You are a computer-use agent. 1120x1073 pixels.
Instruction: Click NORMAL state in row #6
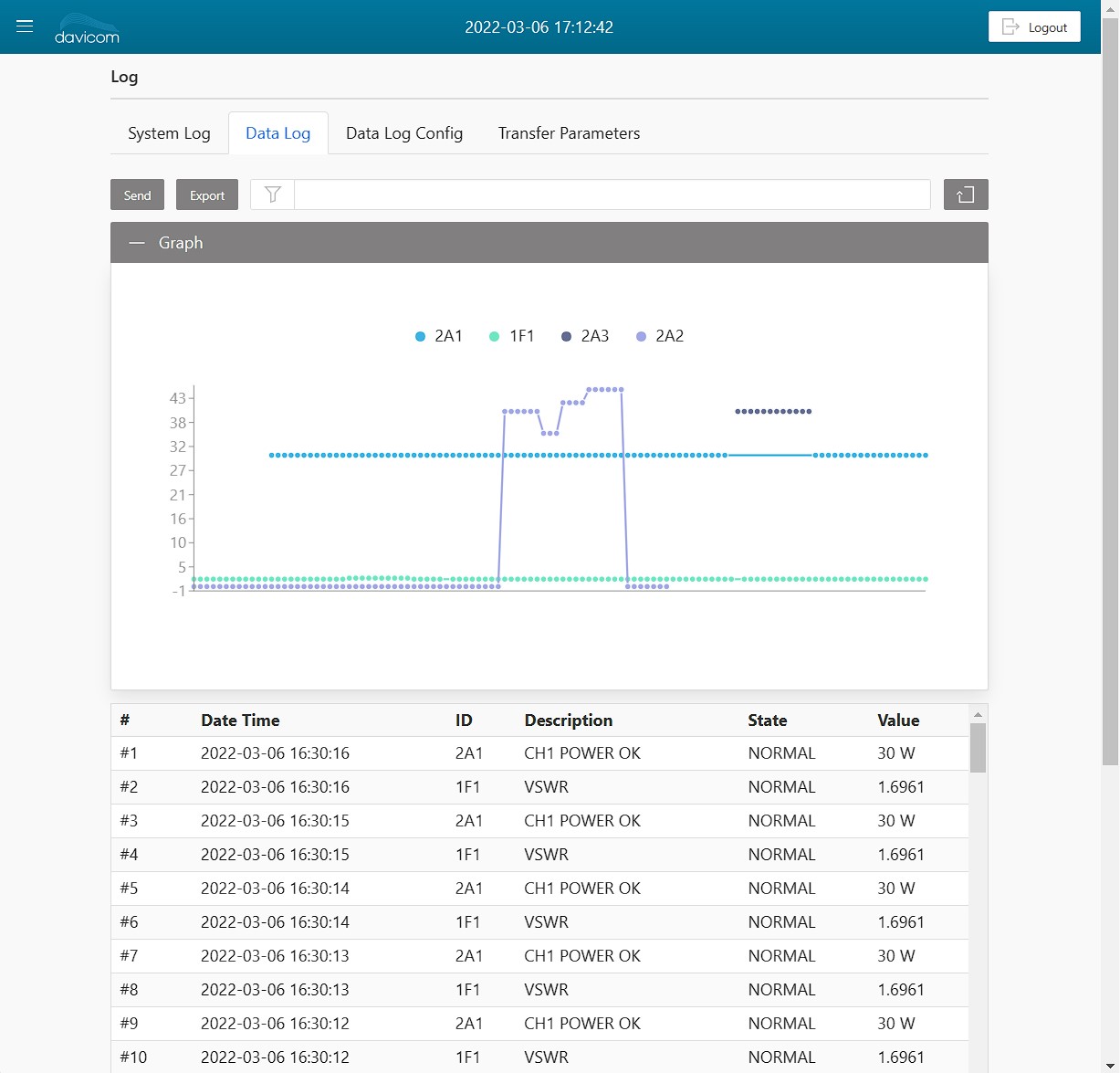pos(781,922)
